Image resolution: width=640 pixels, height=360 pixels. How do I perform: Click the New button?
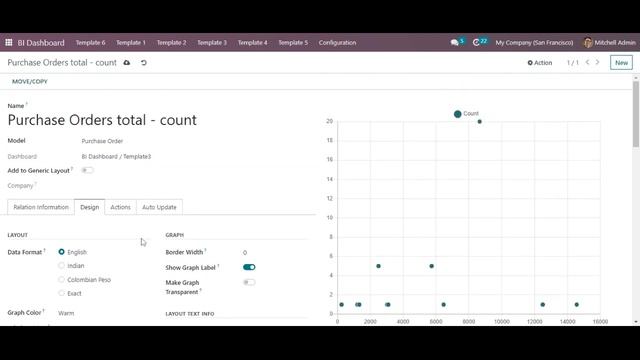coord(621,63)
